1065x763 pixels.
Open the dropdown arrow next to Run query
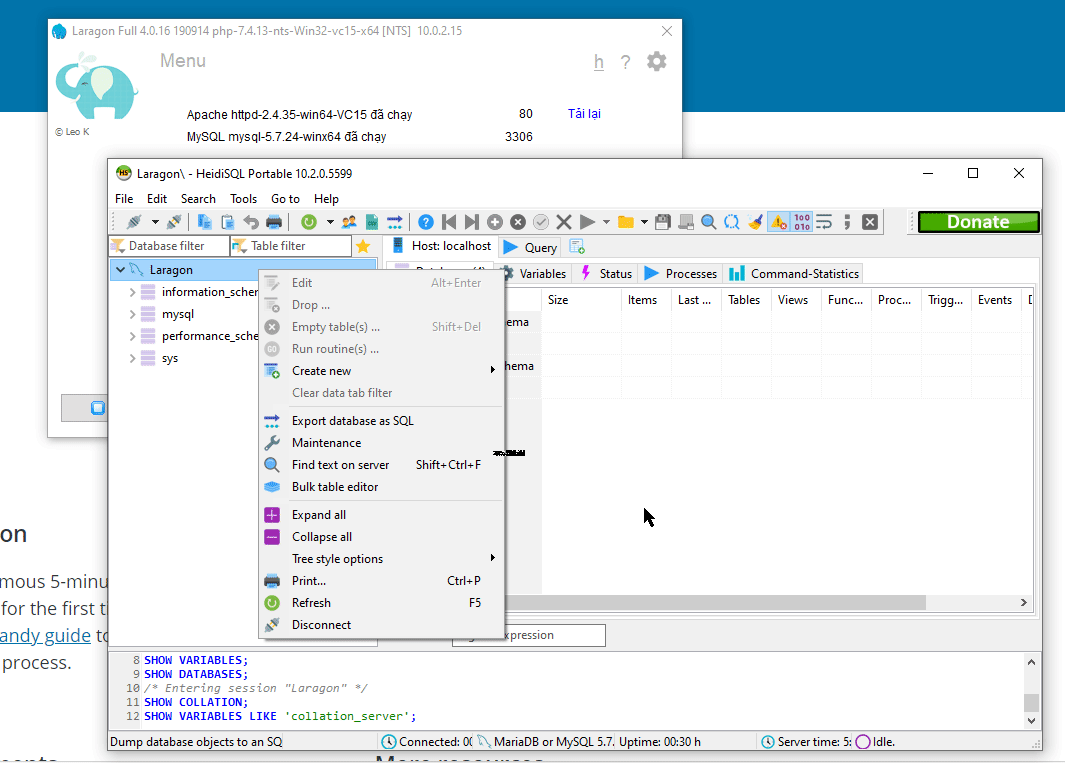606,221
